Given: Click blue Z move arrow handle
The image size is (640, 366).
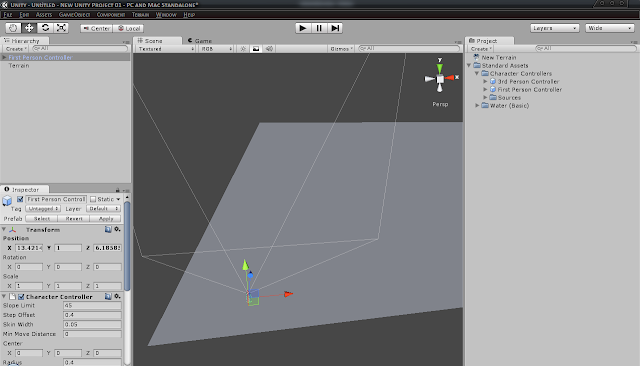Looking at the screenshot, I should pos(250,275).
